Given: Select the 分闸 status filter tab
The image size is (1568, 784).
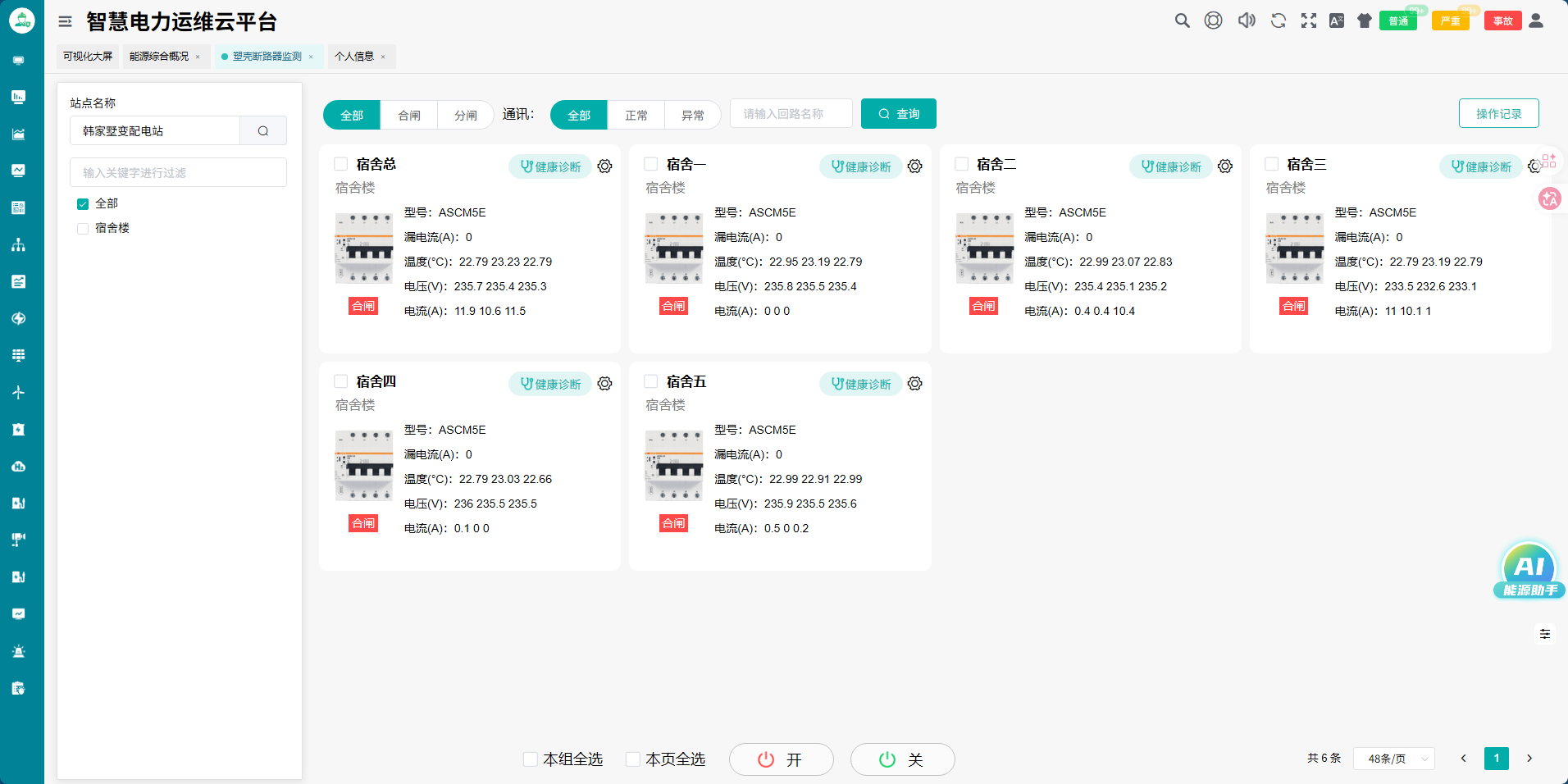Looking at the screenshot, I should click(x=466, y=116).
